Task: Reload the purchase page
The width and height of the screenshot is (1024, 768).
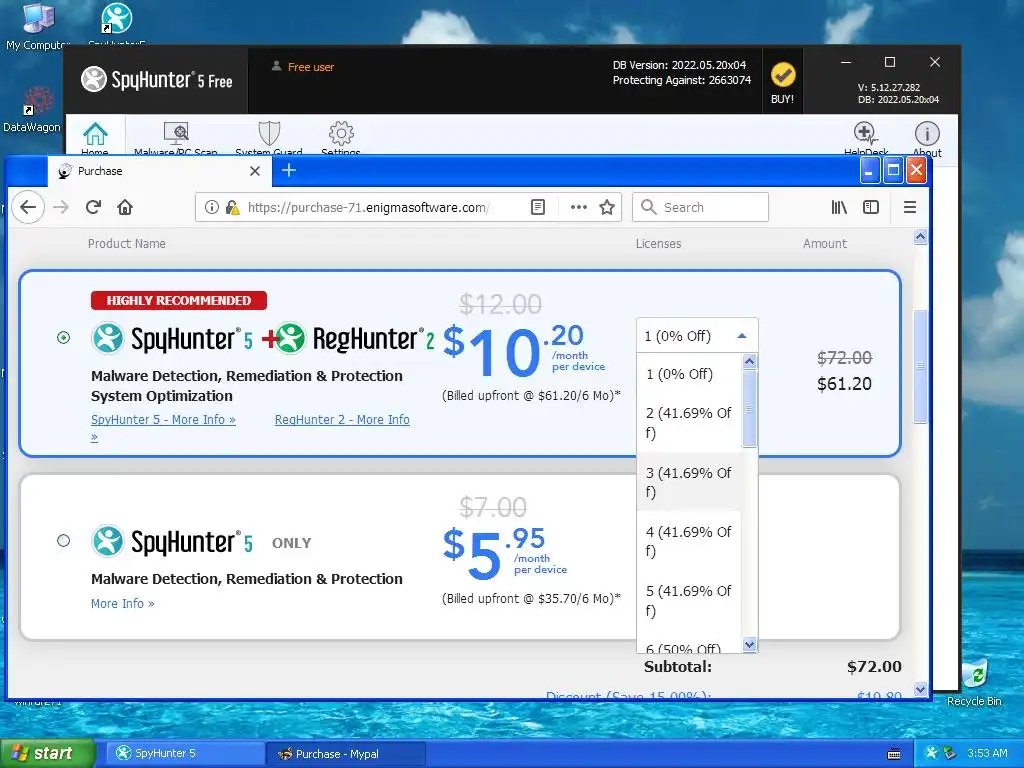Action: point(93,207)
